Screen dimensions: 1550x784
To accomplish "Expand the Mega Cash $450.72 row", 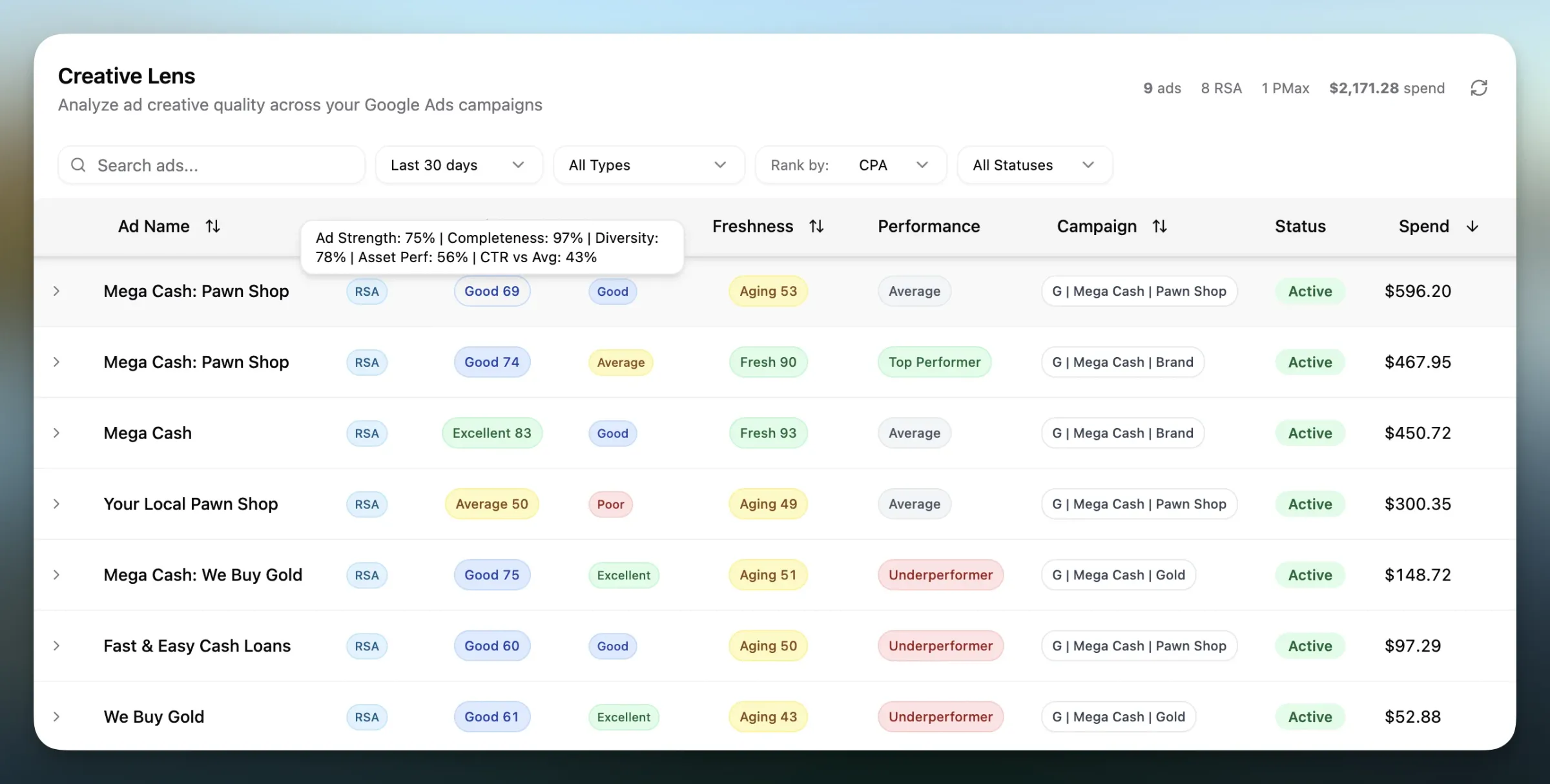I will pos(56,433).
